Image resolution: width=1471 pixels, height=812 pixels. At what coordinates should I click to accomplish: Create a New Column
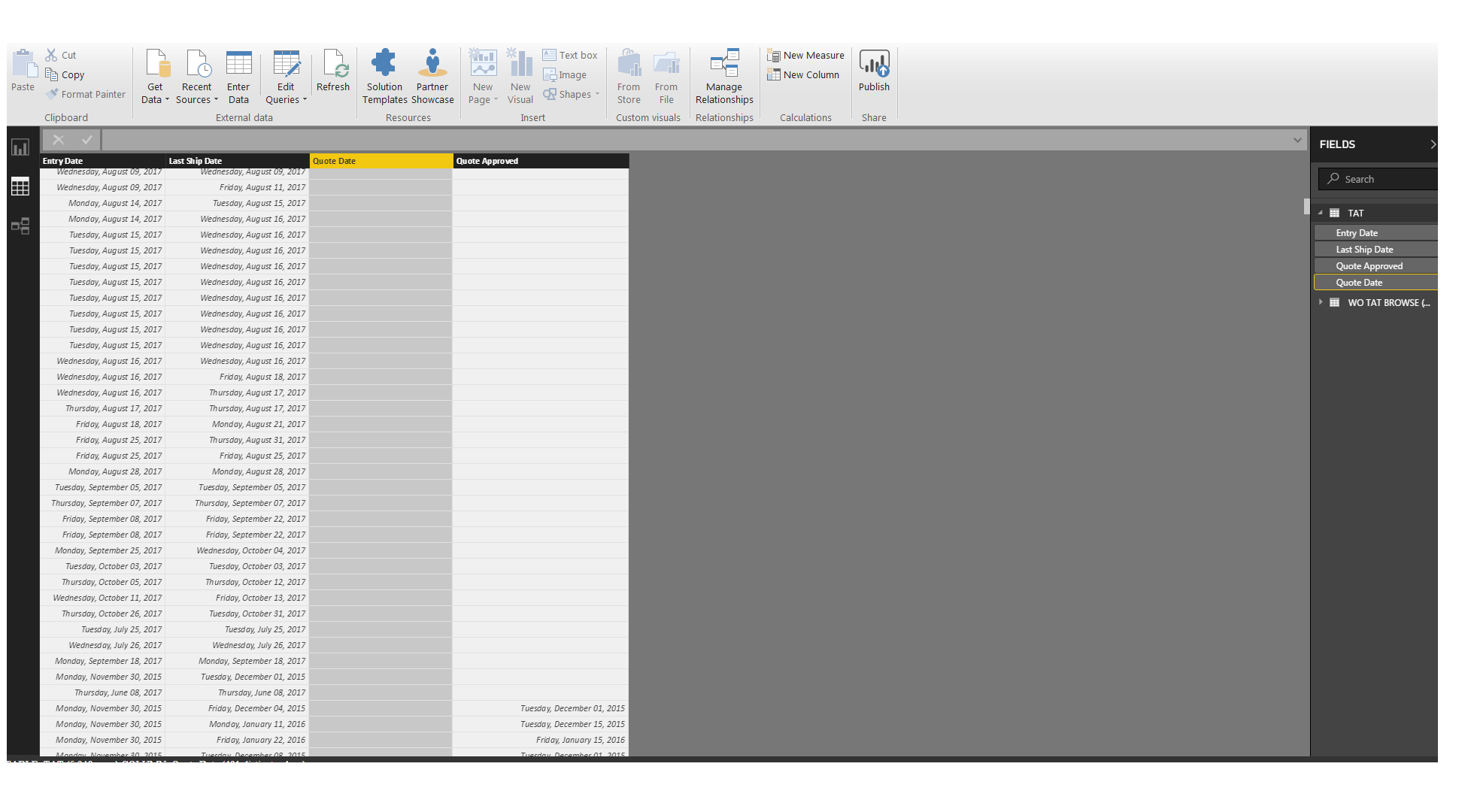[803, 74]
